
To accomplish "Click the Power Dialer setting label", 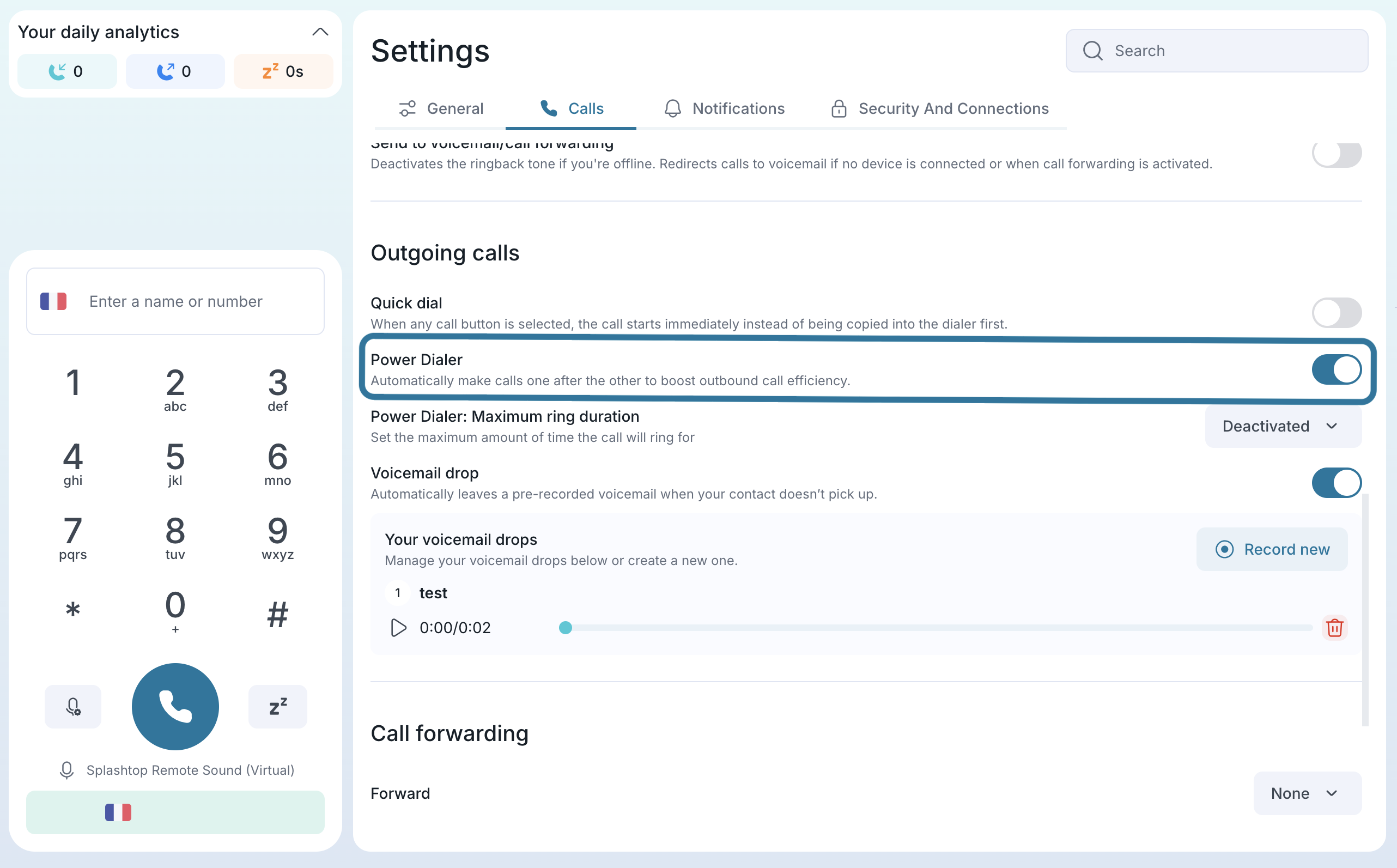I will coord(417,360).
